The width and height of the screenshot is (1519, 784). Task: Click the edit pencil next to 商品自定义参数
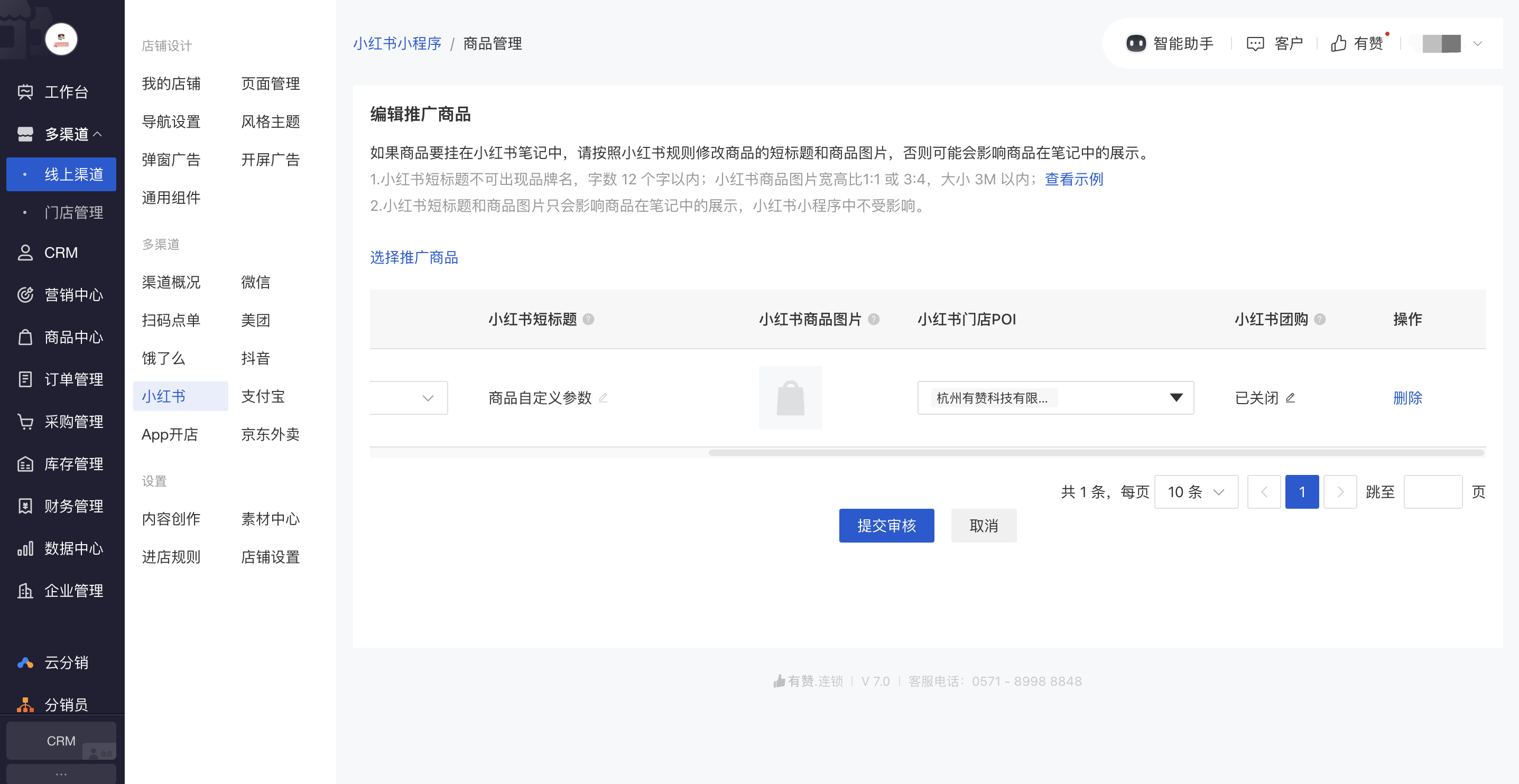pos(603,398)
